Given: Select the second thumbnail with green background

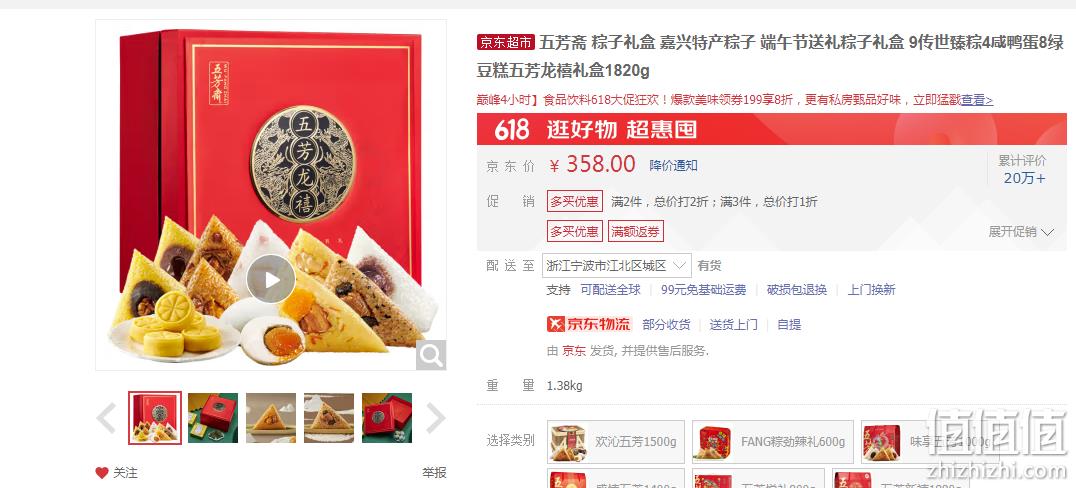Looking at the screenshot, I should 213,418.
